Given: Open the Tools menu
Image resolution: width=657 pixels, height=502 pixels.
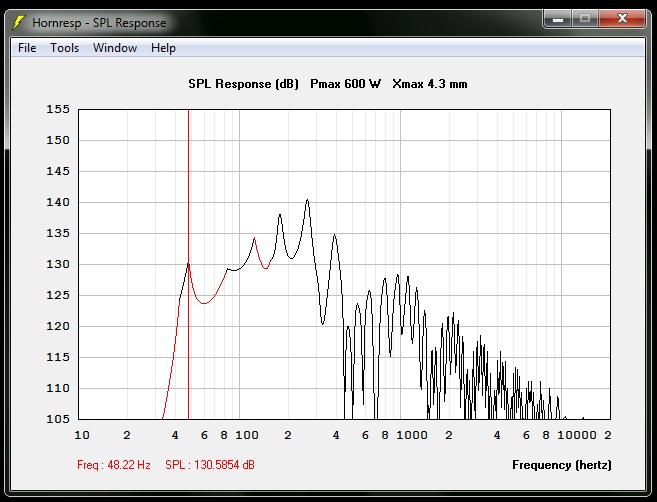Looking at the screenshot, I should pyautogui.click(x=65, y=48).
